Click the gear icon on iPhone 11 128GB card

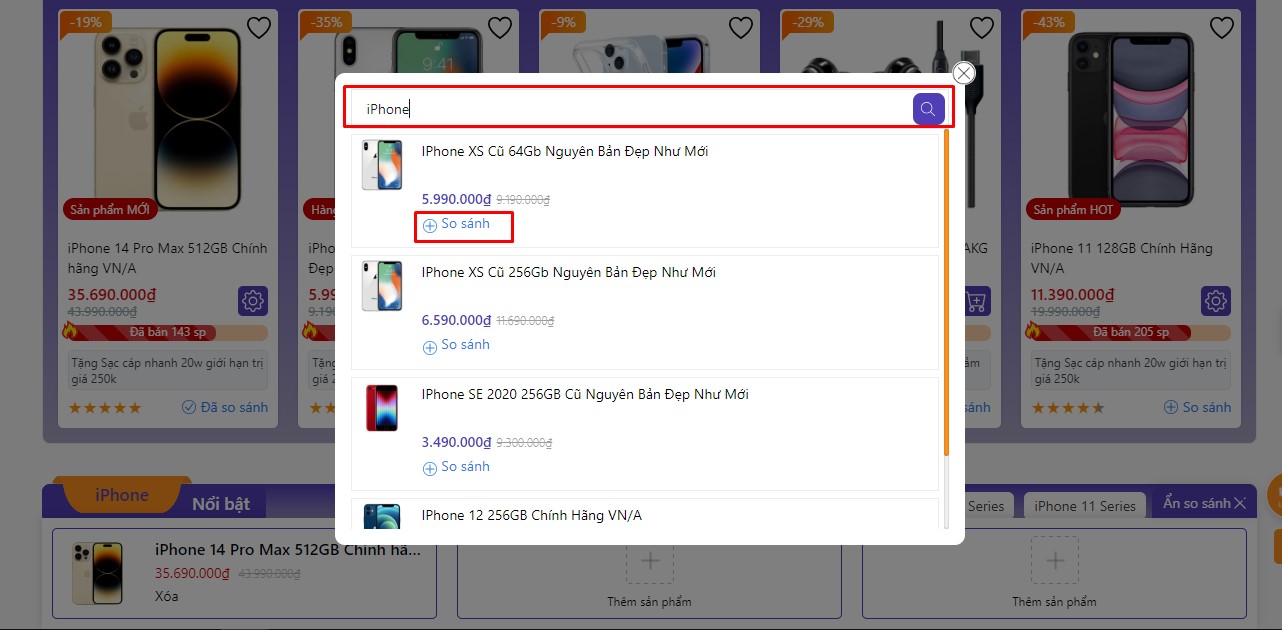click(1216, 300)
